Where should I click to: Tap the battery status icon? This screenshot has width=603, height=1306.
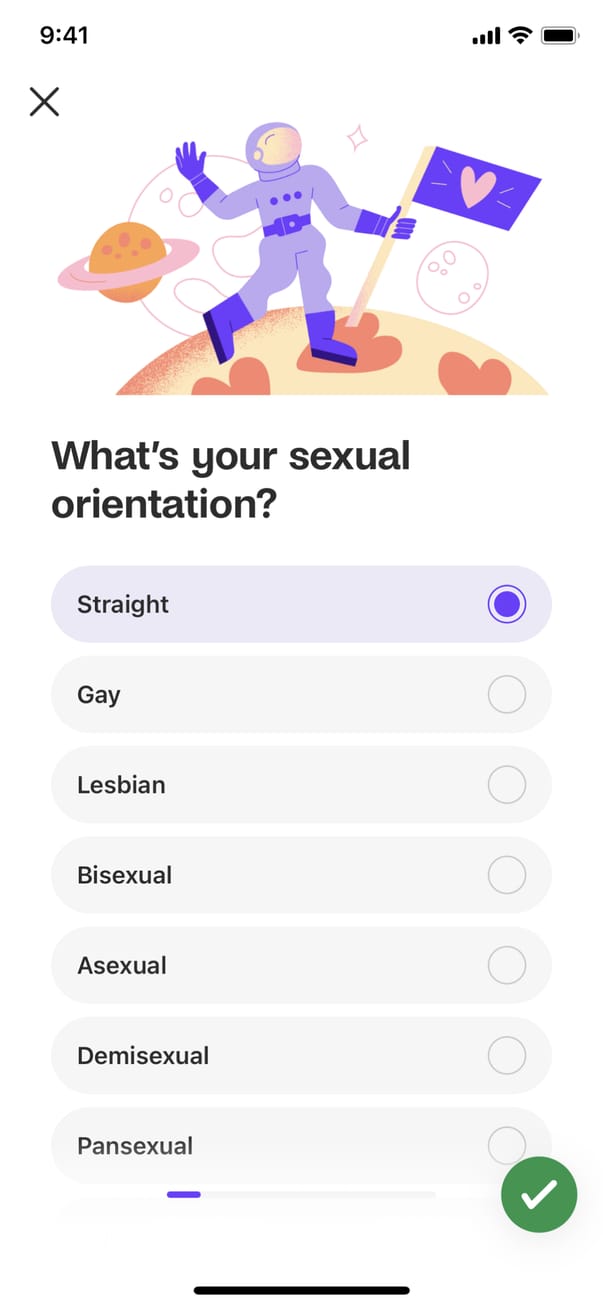(x=559, y=36)
